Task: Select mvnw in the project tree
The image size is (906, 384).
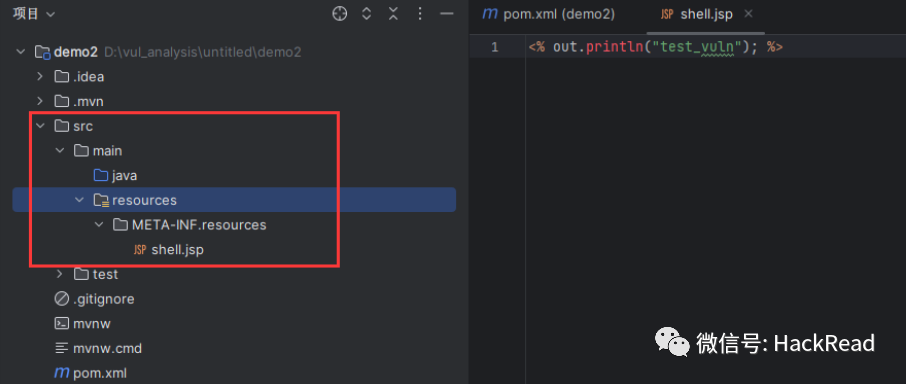Action: click(92, 323)
